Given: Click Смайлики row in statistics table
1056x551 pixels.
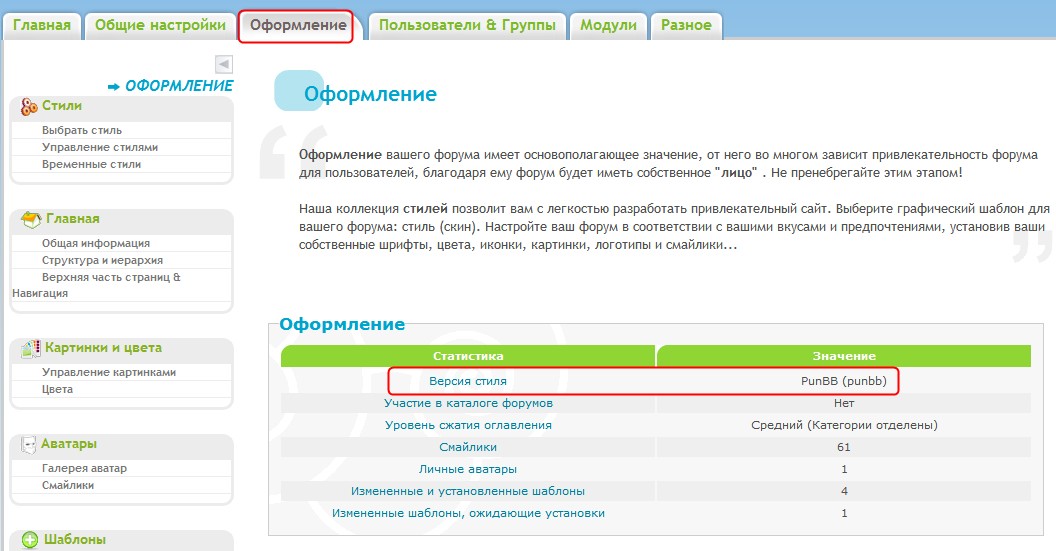Looking at the screenshot, I should [x=468, y=447].
